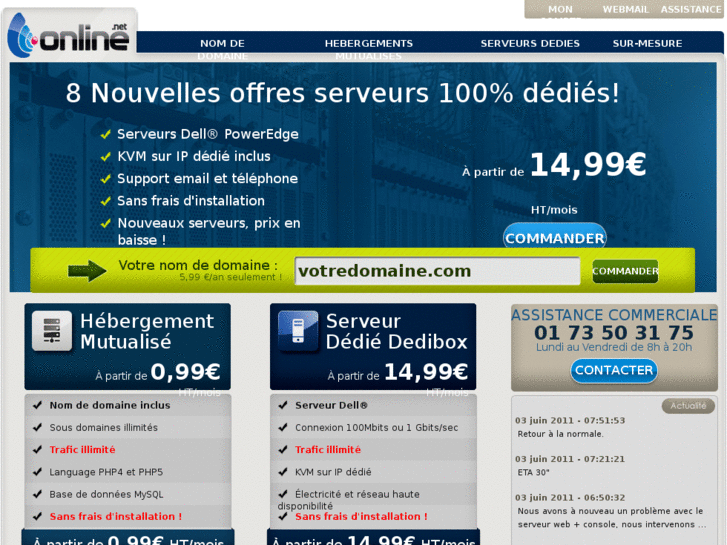Click the 8 Nouvelles offres serveurs headline
The width and height of the screenshot is (727, 545).
click(342, 93)
